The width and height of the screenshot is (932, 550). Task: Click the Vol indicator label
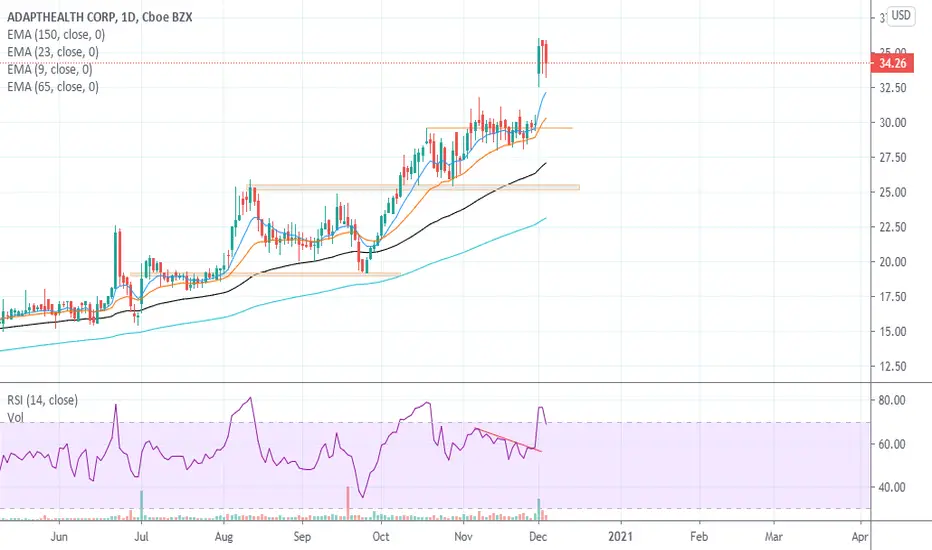tap(15, 417)
